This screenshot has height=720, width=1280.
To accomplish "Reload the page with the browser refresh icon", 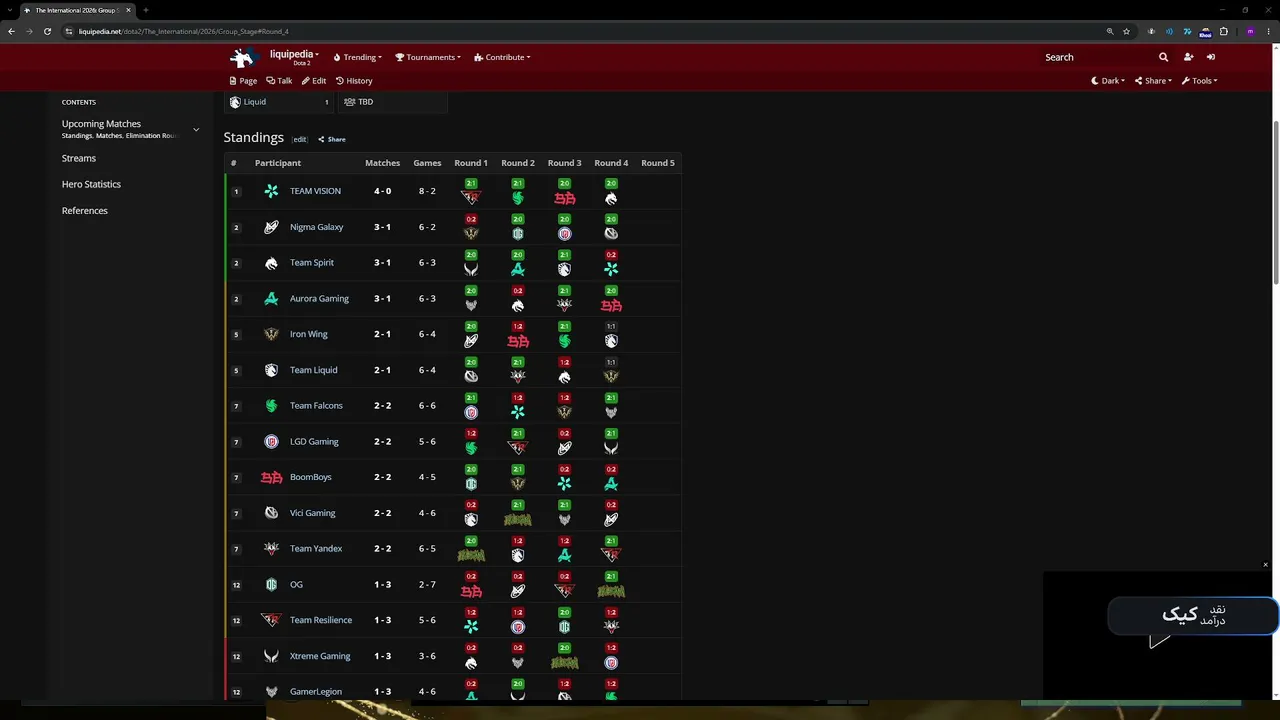I will pos(47,31).
